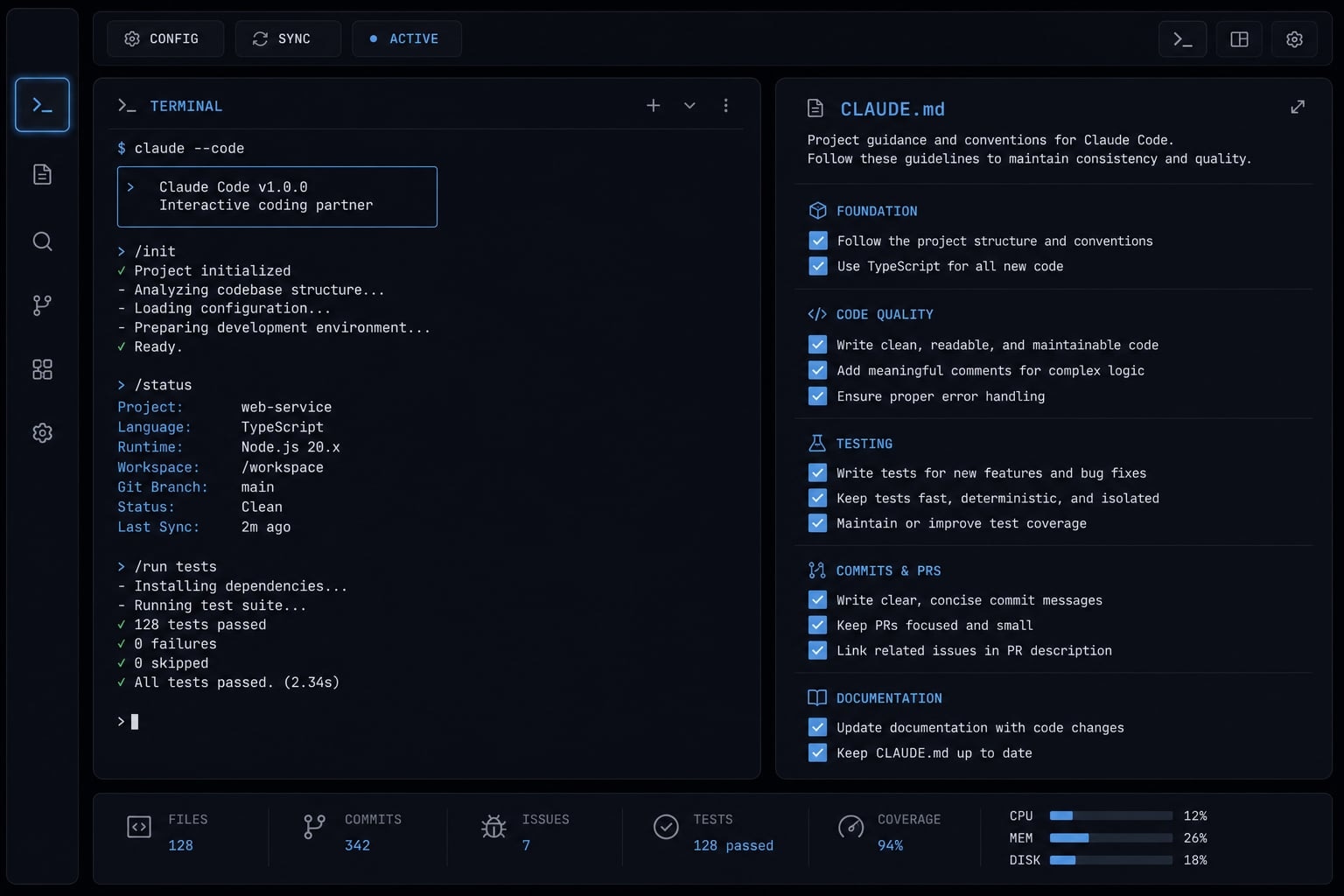Toggle 'Keep PRs focused and small' checkbox
The image size is (1344, 896).
(x=817, y=625)
